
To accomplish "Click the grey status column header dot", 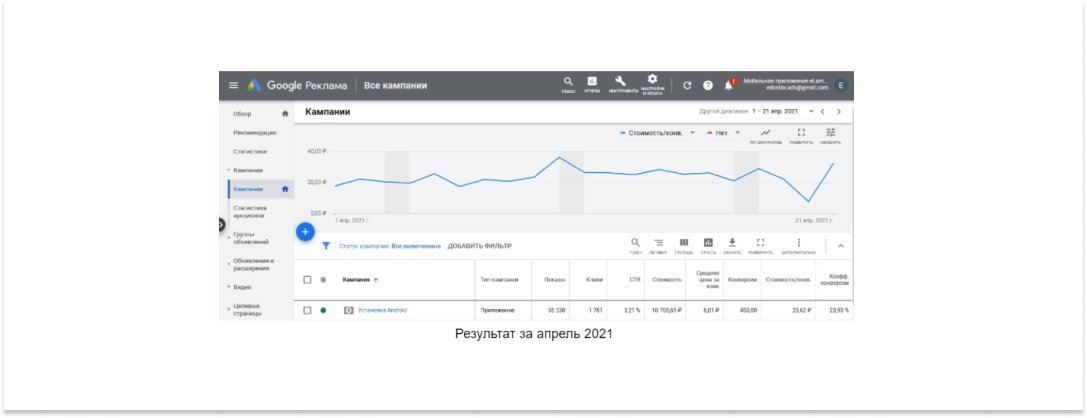I will [323, 280].
